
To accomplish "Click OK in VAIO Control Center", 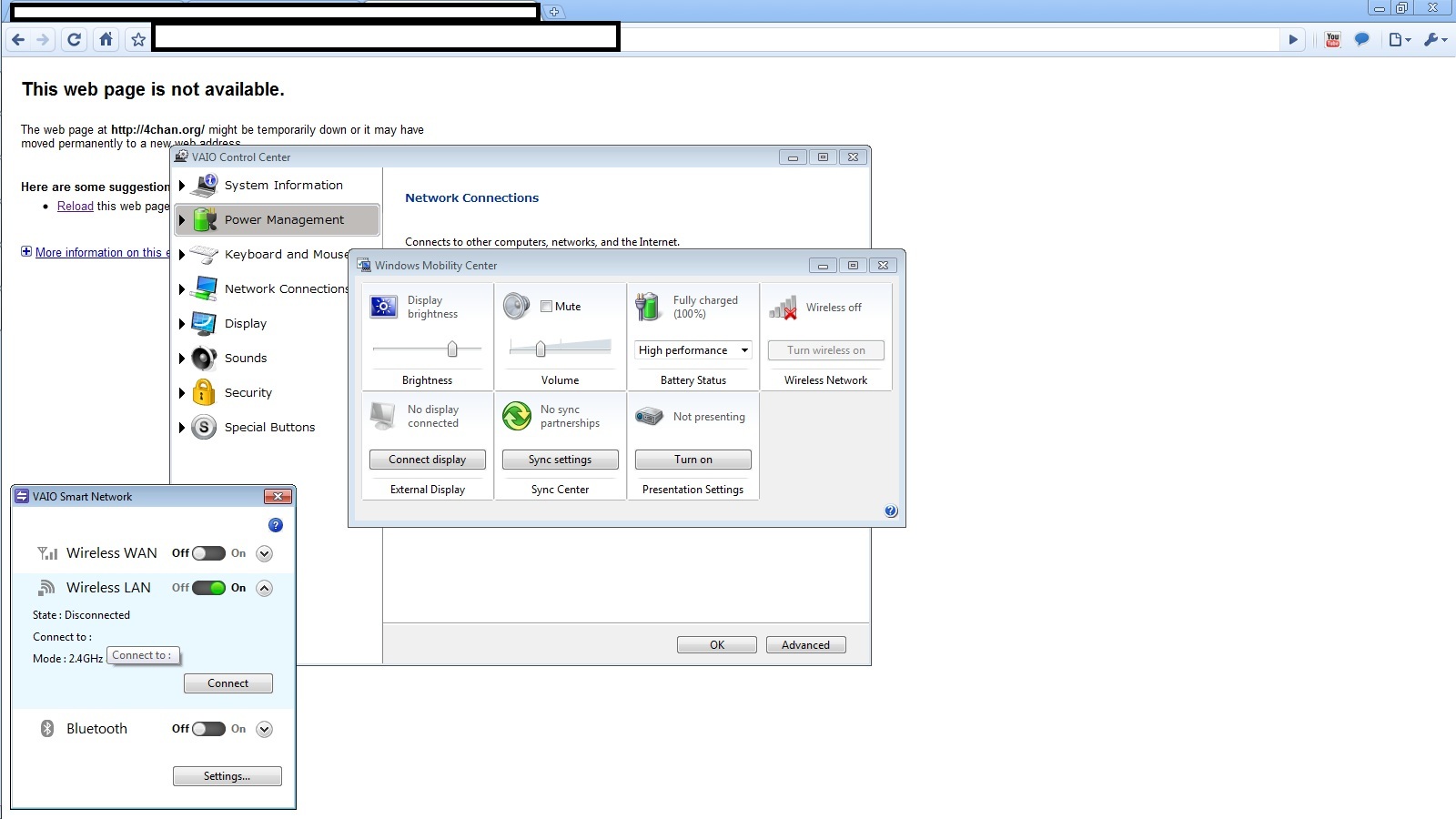I will tap(717, 645).
